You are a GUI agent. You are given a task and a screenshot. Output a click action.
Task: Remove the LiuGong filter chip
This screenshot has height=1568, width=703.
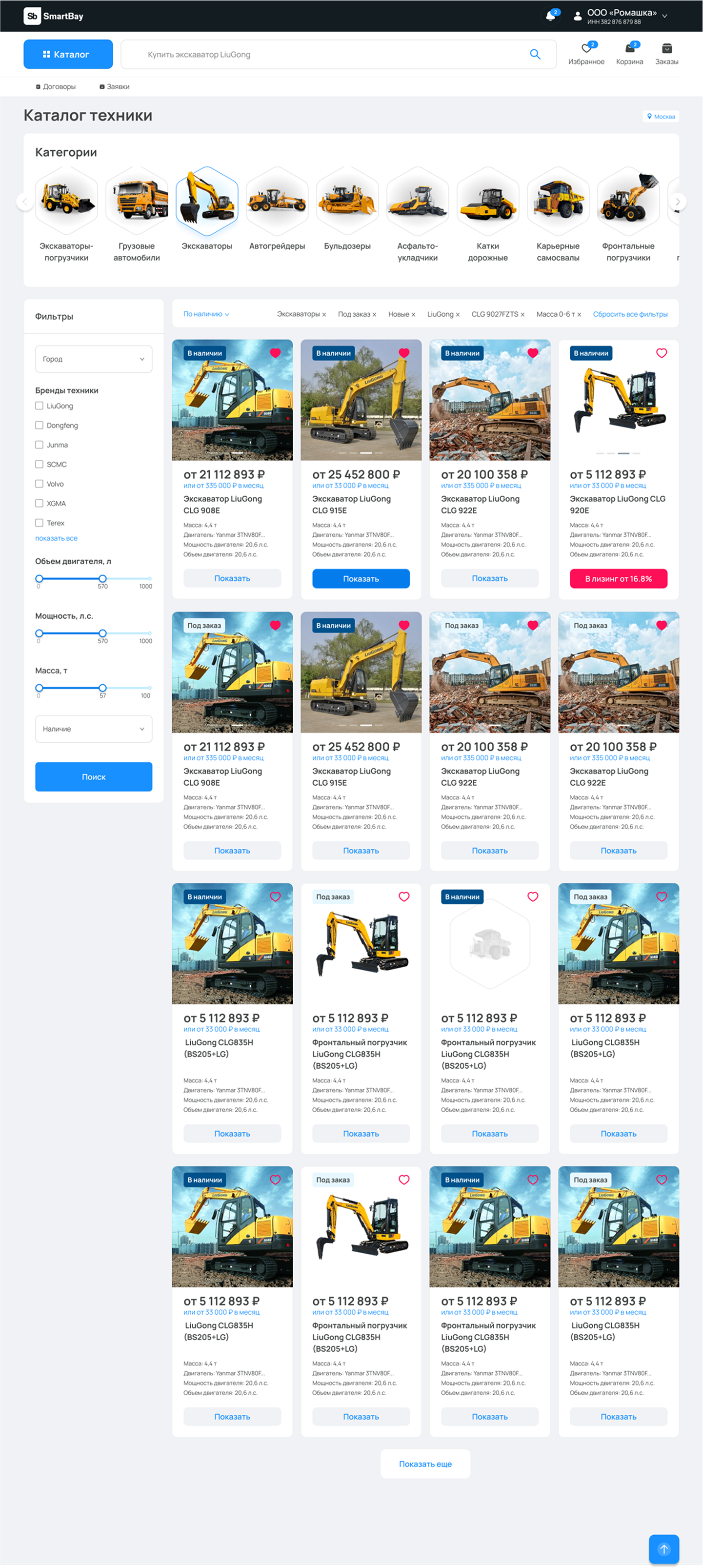click(458, 315)
